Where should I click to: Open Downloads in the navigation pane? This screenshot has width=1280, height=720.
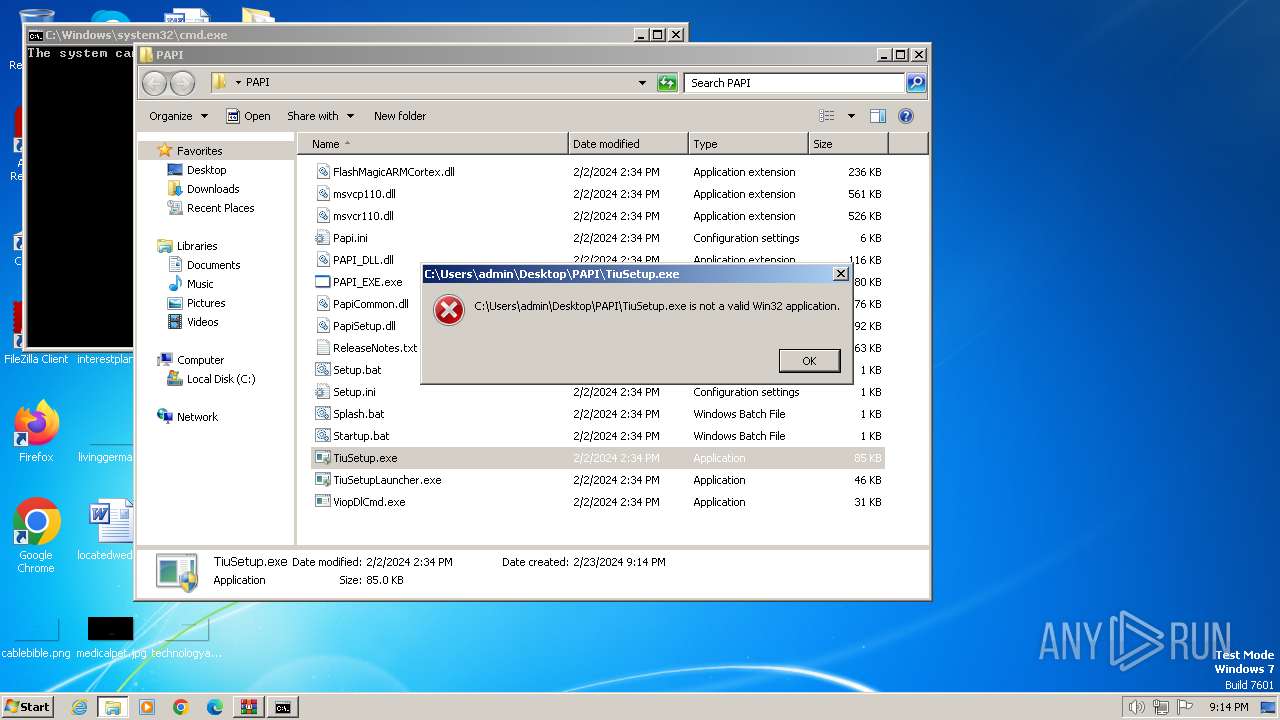213,189
